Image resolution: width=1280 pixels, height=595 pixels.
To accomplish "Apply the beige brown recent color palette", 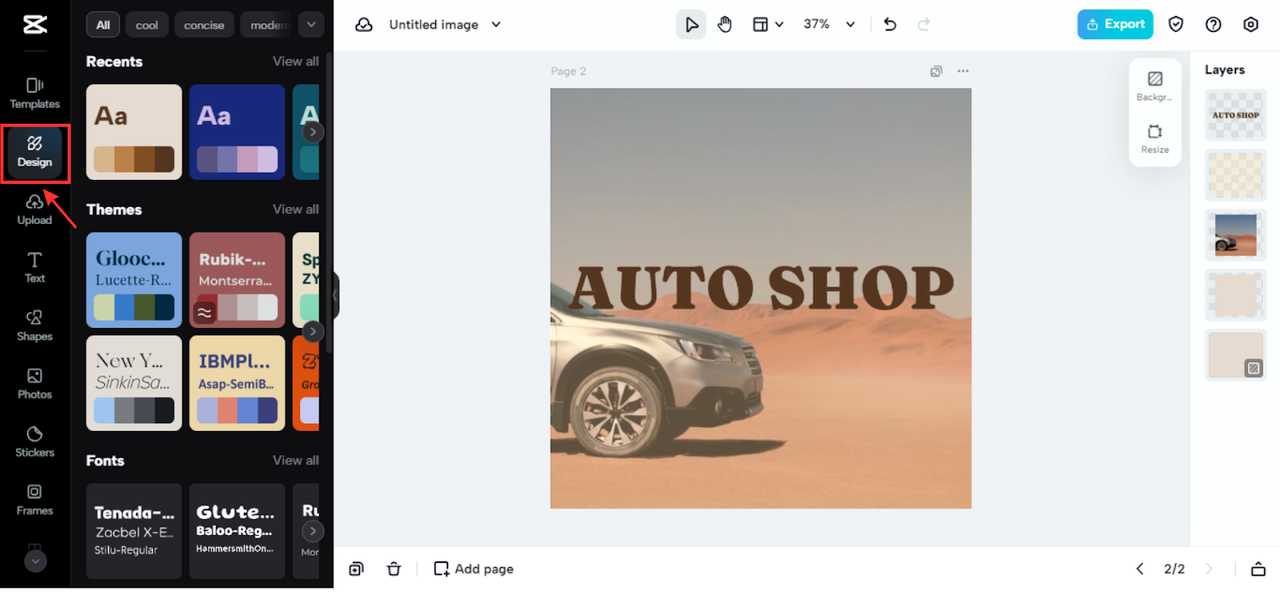I will point(134,132).
